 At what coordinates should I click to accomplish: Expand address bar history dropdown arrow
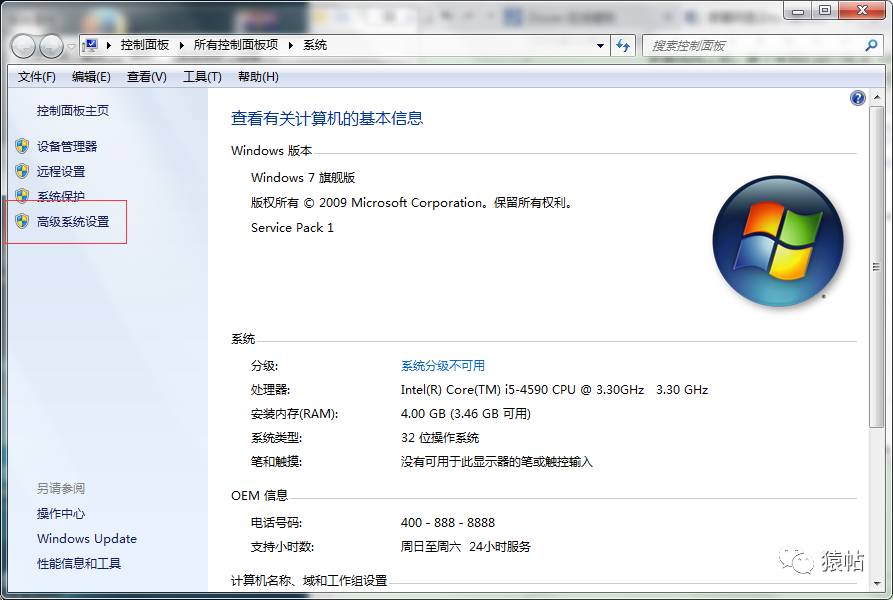[600, 46]
